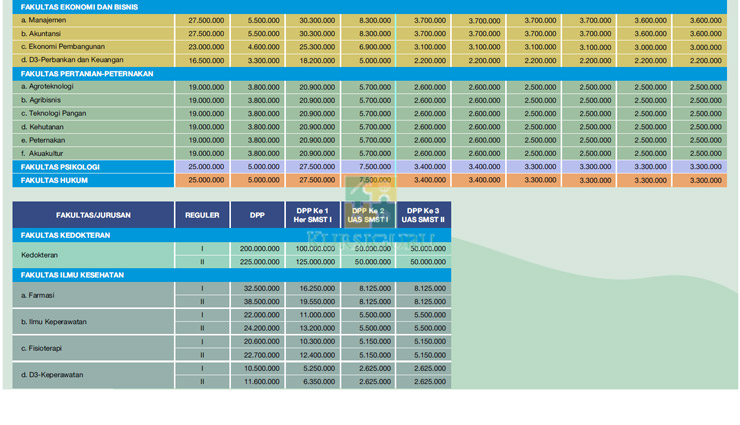The width and height of the screenshot is (740, 425).
Task: Select the 25.300.000 value
Action: [317, 47]
